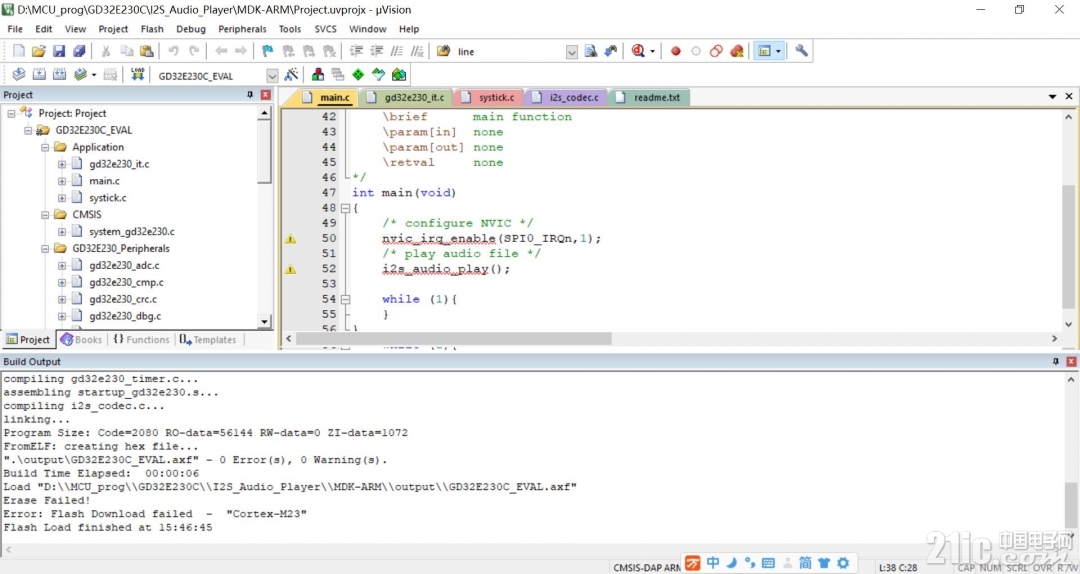Click the Start/Stop Debug Session icon
The height and width of the screenshot is (574, 1080).
coord(638,51)
